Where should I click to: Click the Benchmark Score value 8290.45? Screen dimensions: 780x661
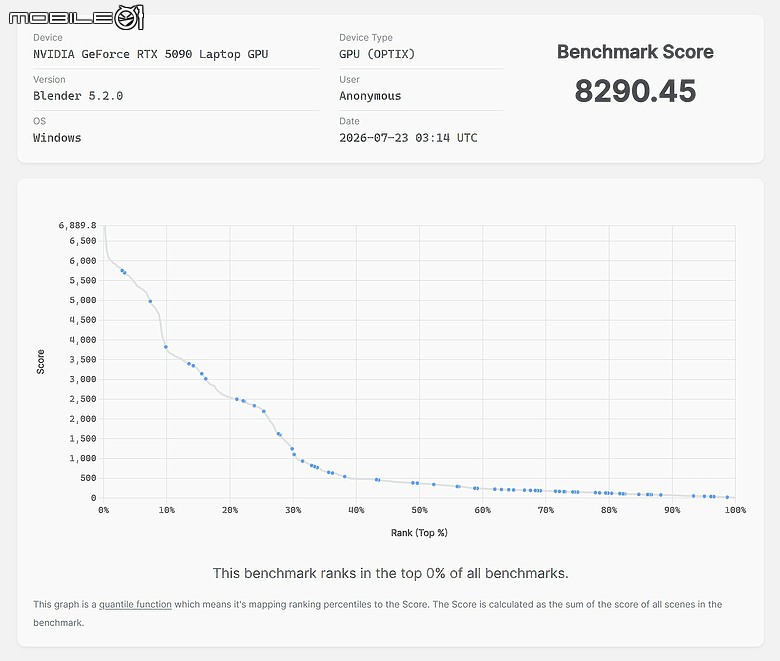635,91
